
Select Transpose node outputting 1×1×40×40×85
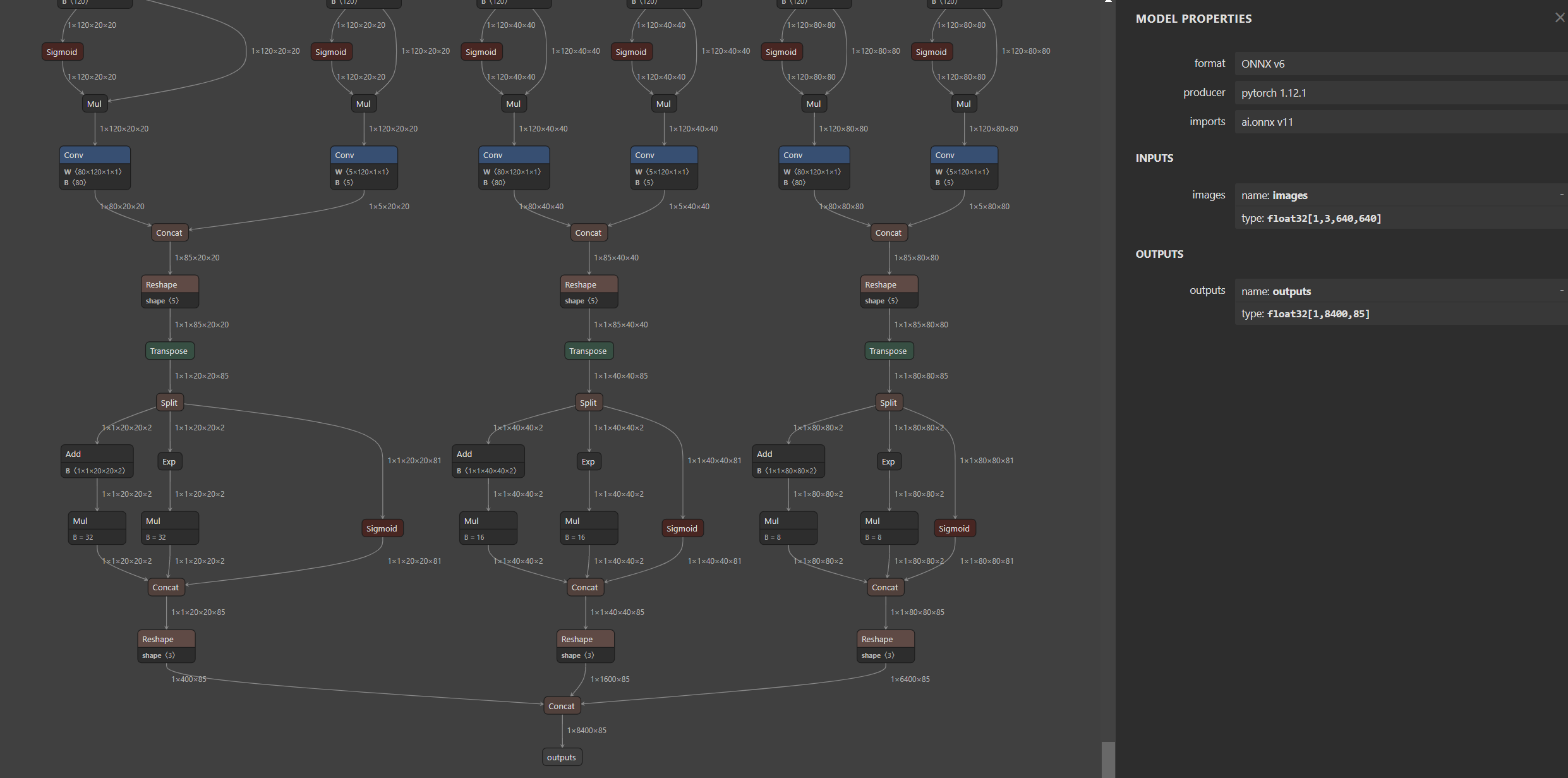(588, 351)
